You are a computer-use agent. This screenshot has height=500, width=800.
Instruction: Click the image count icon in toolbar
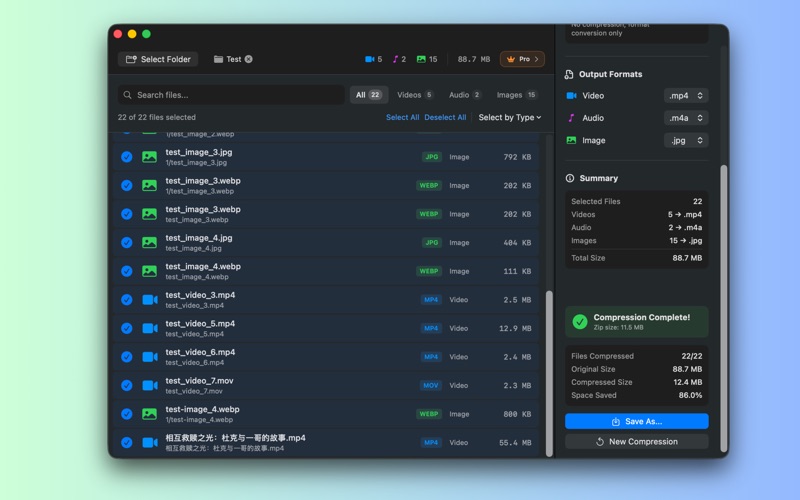coord(421,59)
